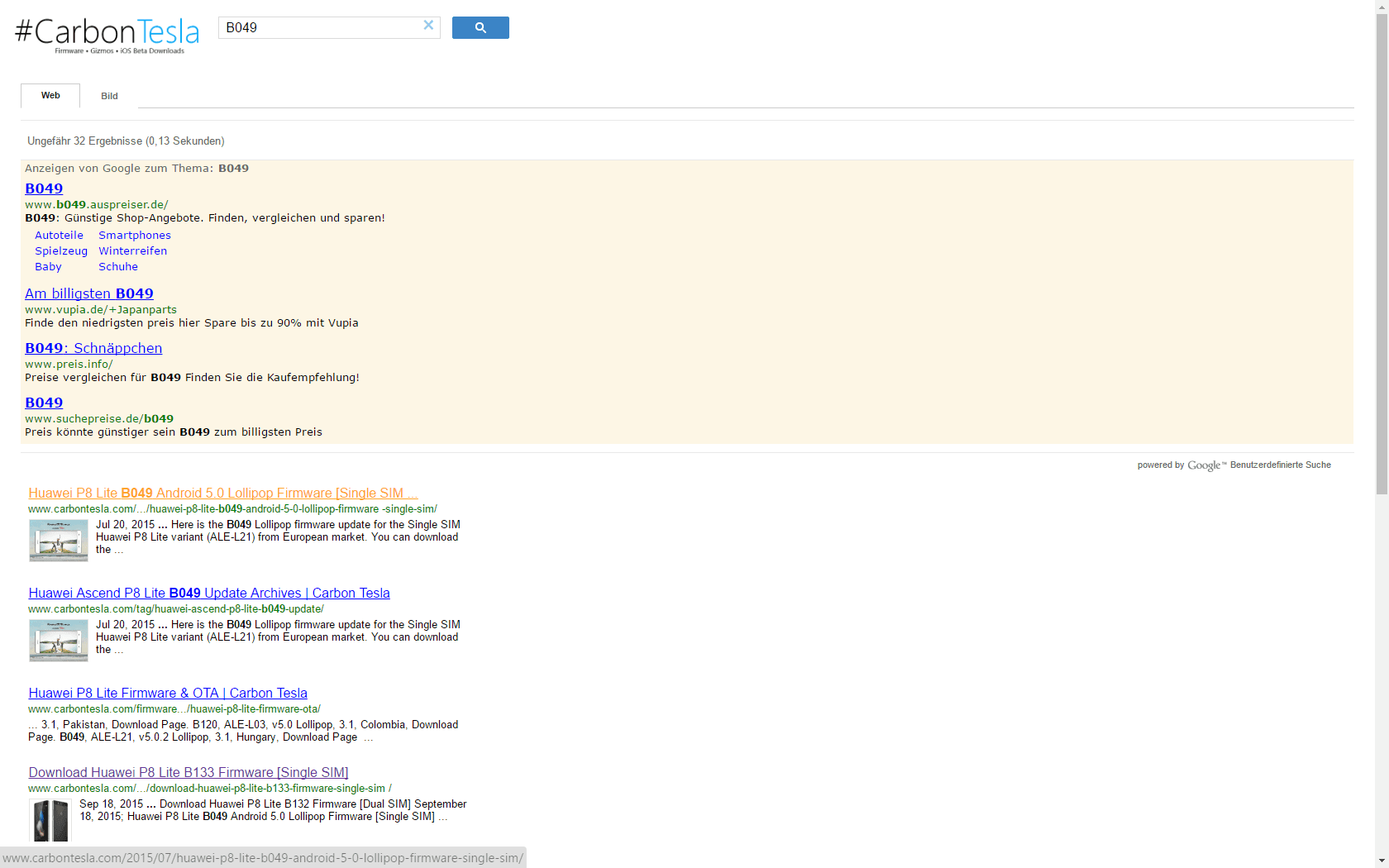Open Huawei Ascend P8 Lite B049 Update Archives
Viewport: 1389px width, 868px height.
click(209, 593)
